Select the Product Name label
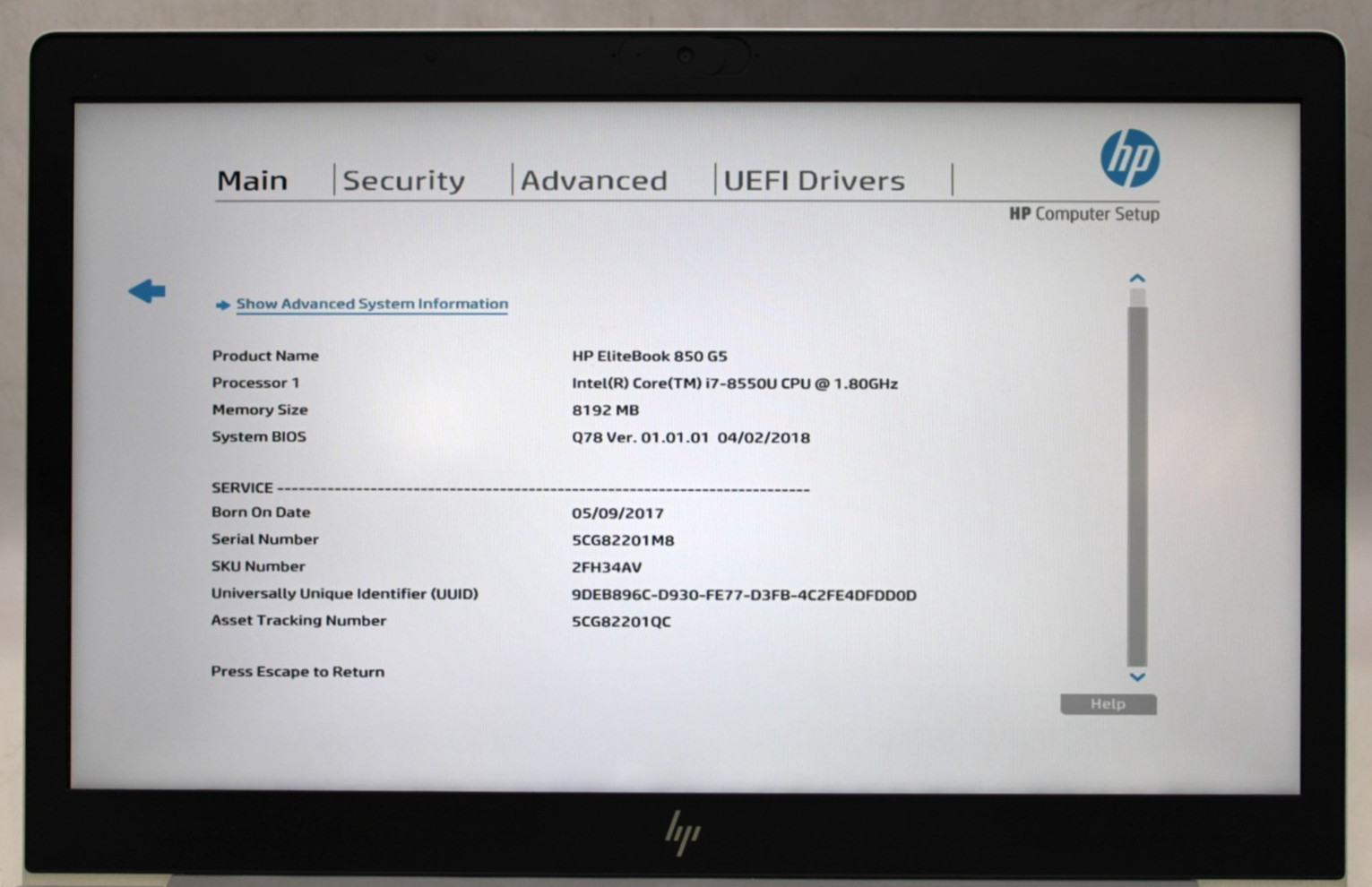The height and width of the screenshot is (887, 1372). click(265, 356)
